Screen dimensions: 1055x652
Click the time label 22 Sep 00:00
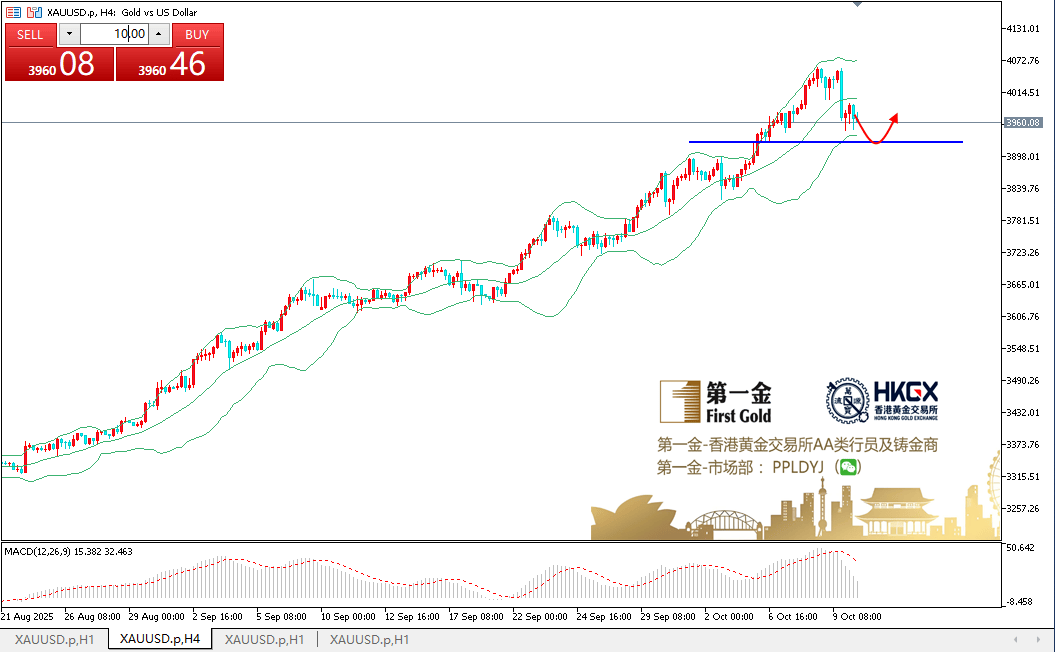point(540,616)
